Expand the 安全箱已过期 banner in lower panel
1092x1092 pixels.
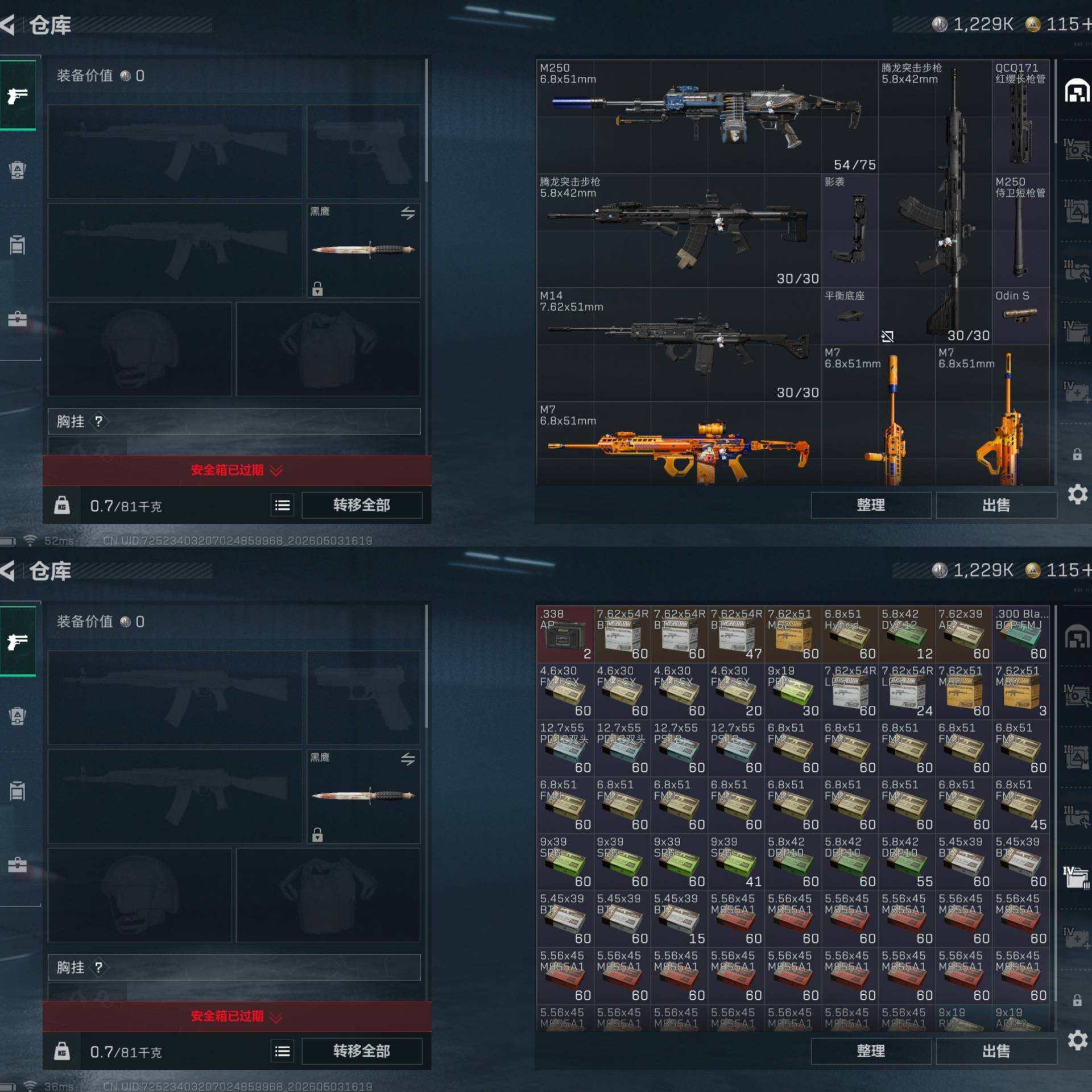click(x=237, y=1016)
